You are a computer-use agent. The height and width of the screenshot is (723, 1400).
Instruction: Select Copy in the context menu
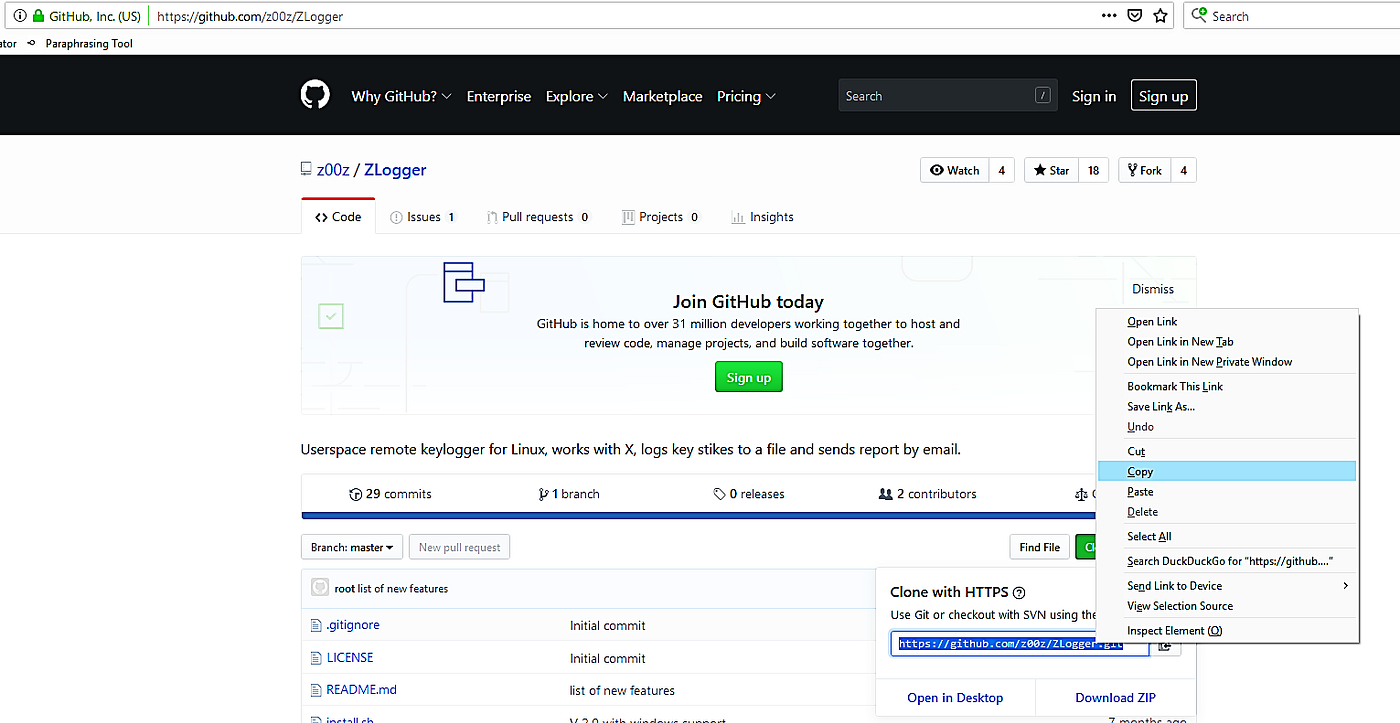pos(1226,472)
